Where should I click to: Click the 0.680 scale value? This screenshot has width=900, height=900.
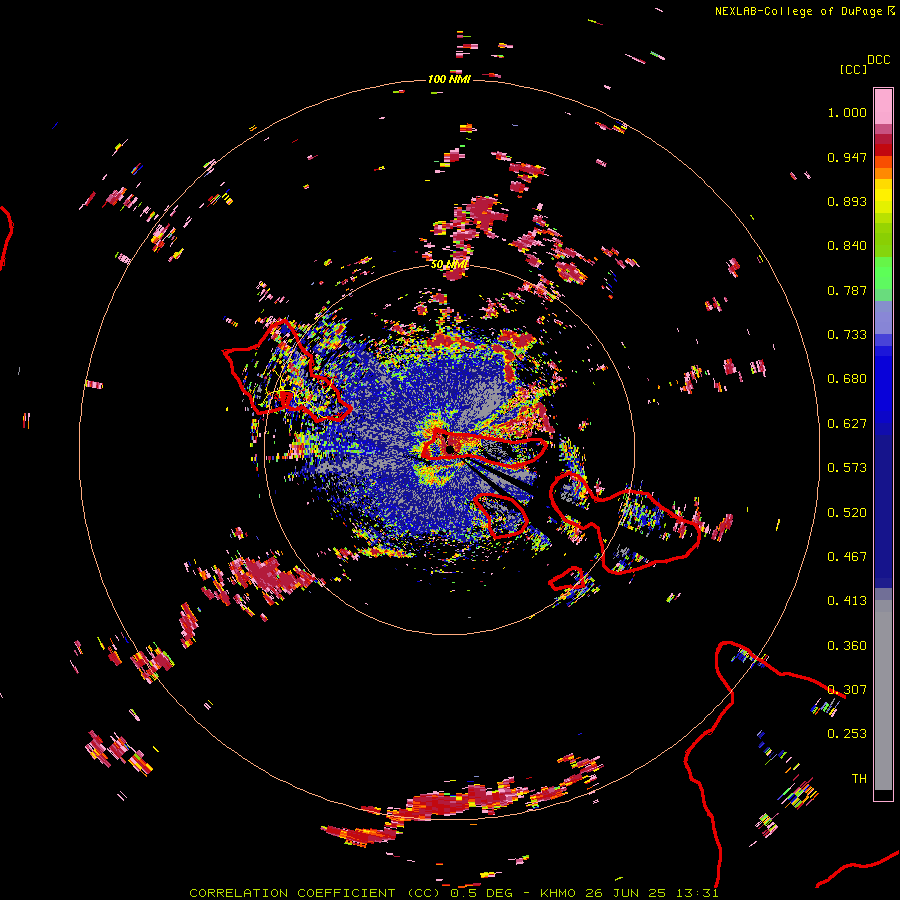(x=847, y=379)
